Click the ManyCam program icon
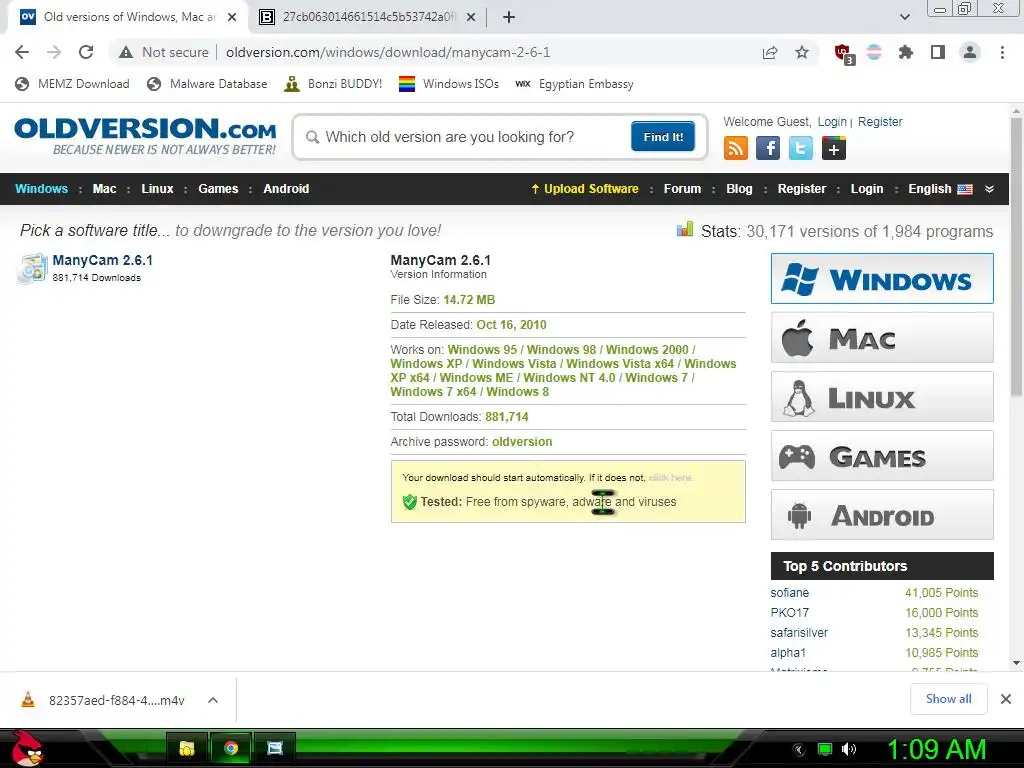 (x=32, y=268)
